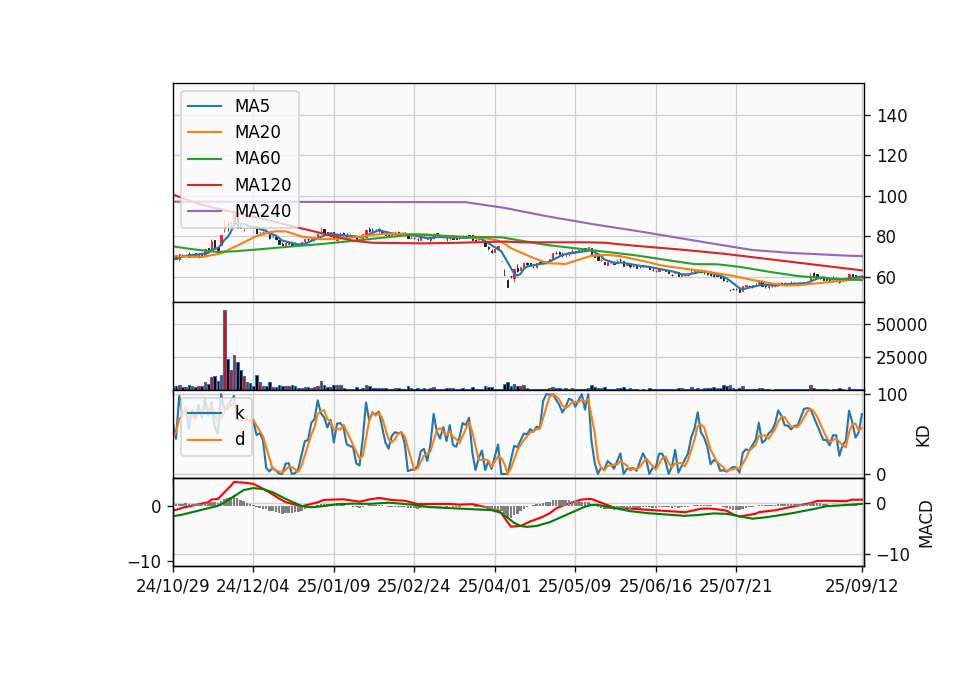Click the -10 label on left MACD axis

point(144,562)
